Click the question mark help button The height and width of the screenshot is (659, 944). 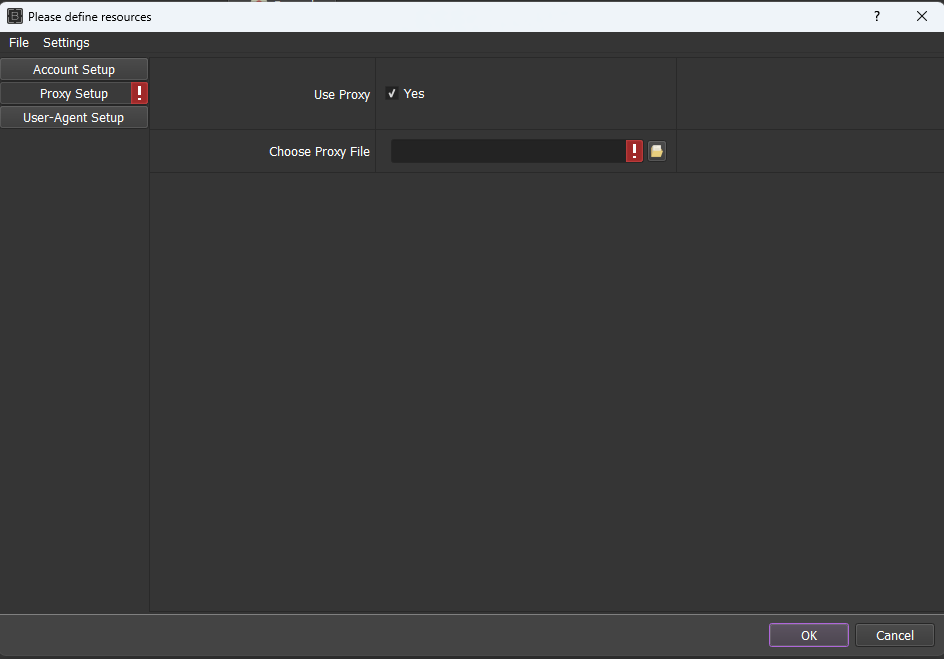coord(877,16)
